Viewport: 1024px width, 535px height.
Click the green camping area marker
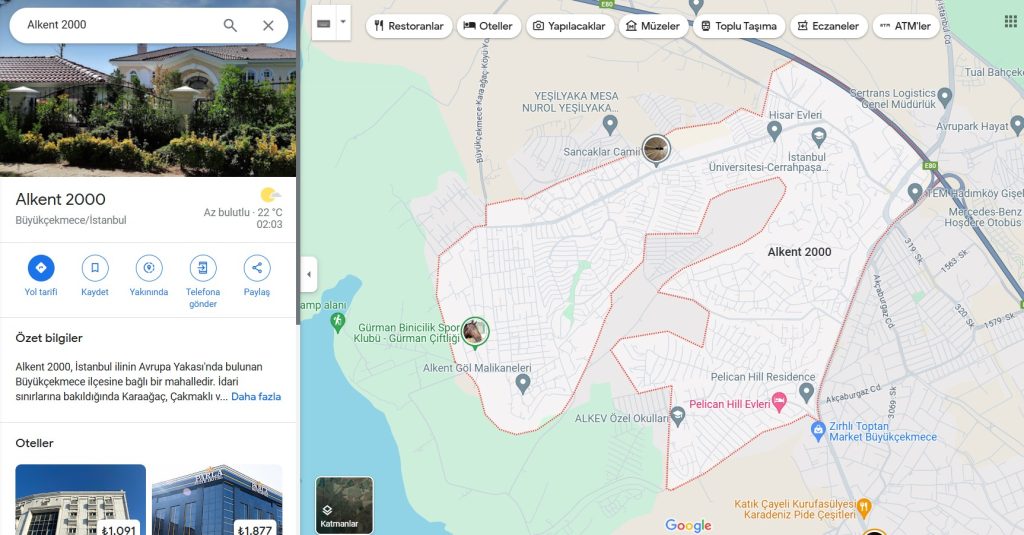tap(338, 321)
